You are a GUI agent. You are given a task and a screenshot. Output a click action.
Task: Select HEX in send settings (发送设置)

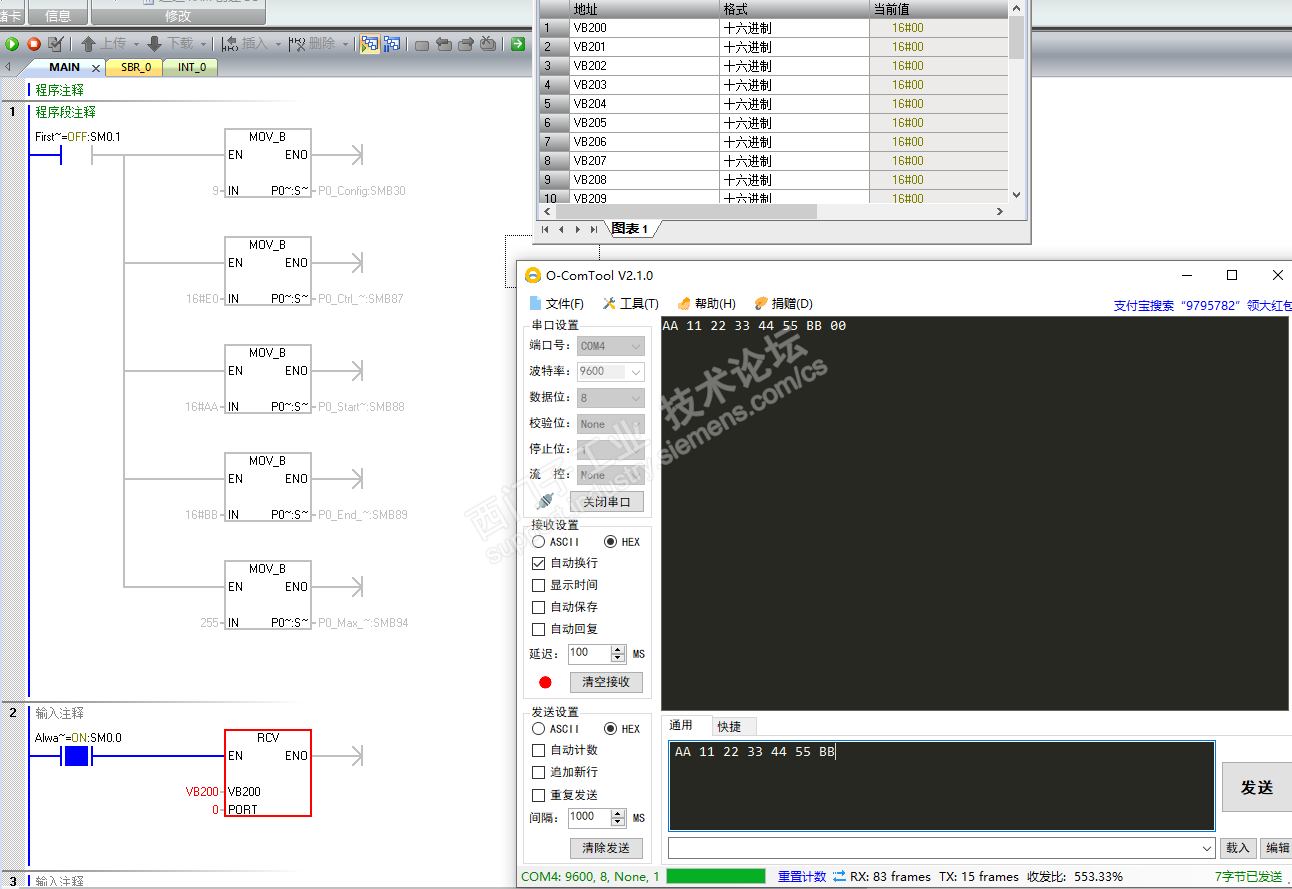610,729
